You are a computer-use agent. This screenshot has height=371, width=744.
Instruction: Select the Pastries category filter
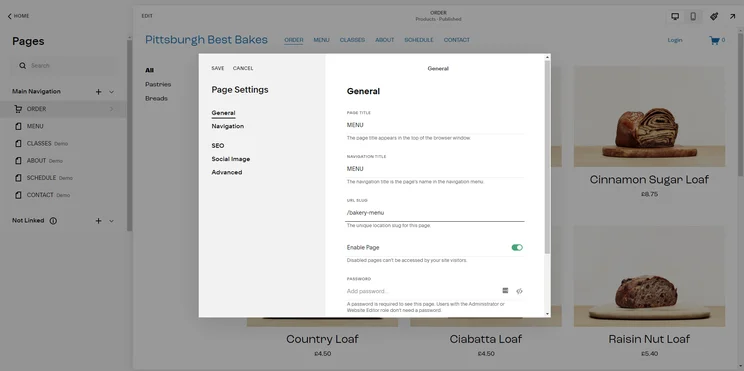pyautogui.click(x=158, y=84)
